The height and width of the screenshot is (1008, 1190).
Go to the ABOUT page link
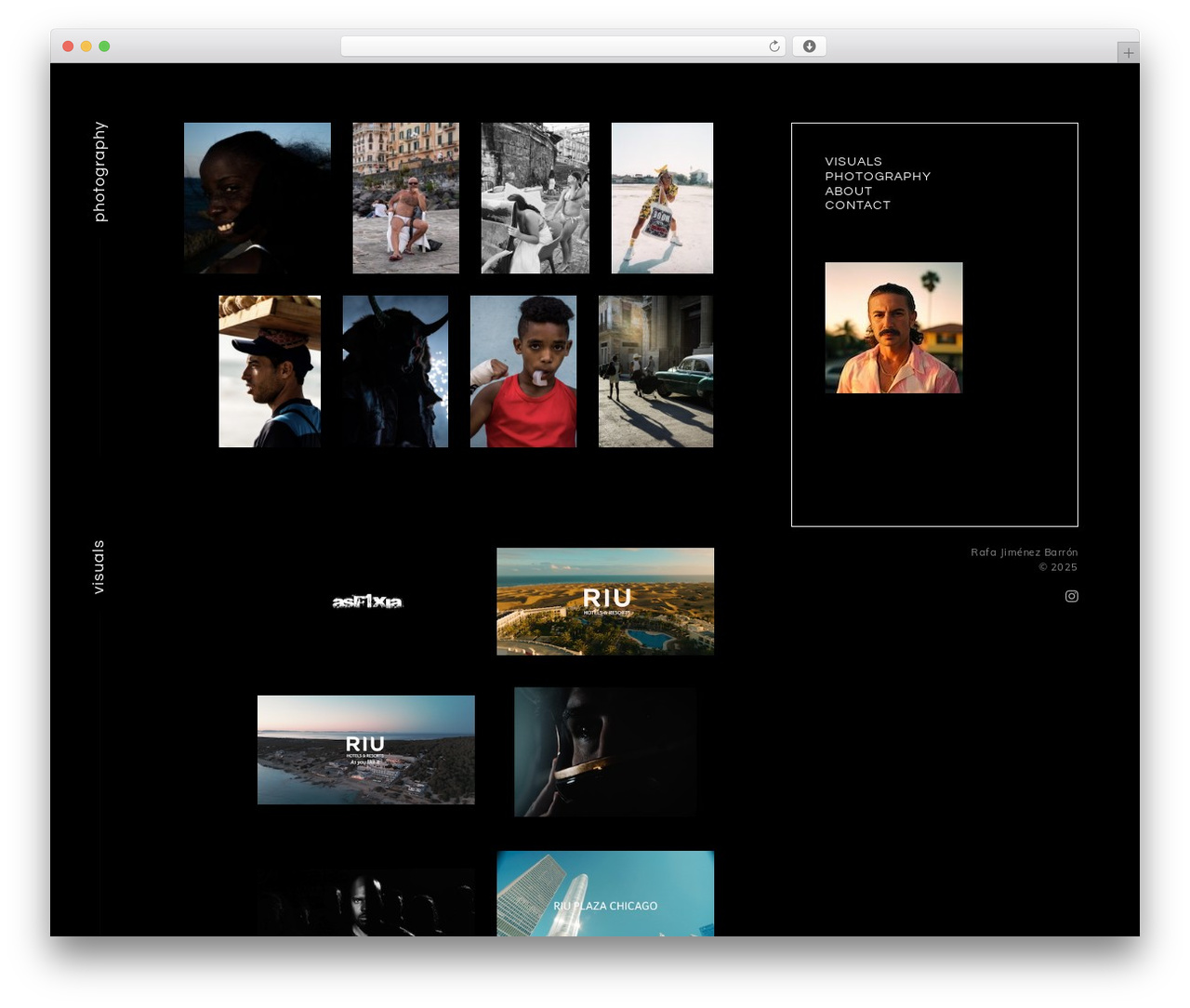(849, 191)
